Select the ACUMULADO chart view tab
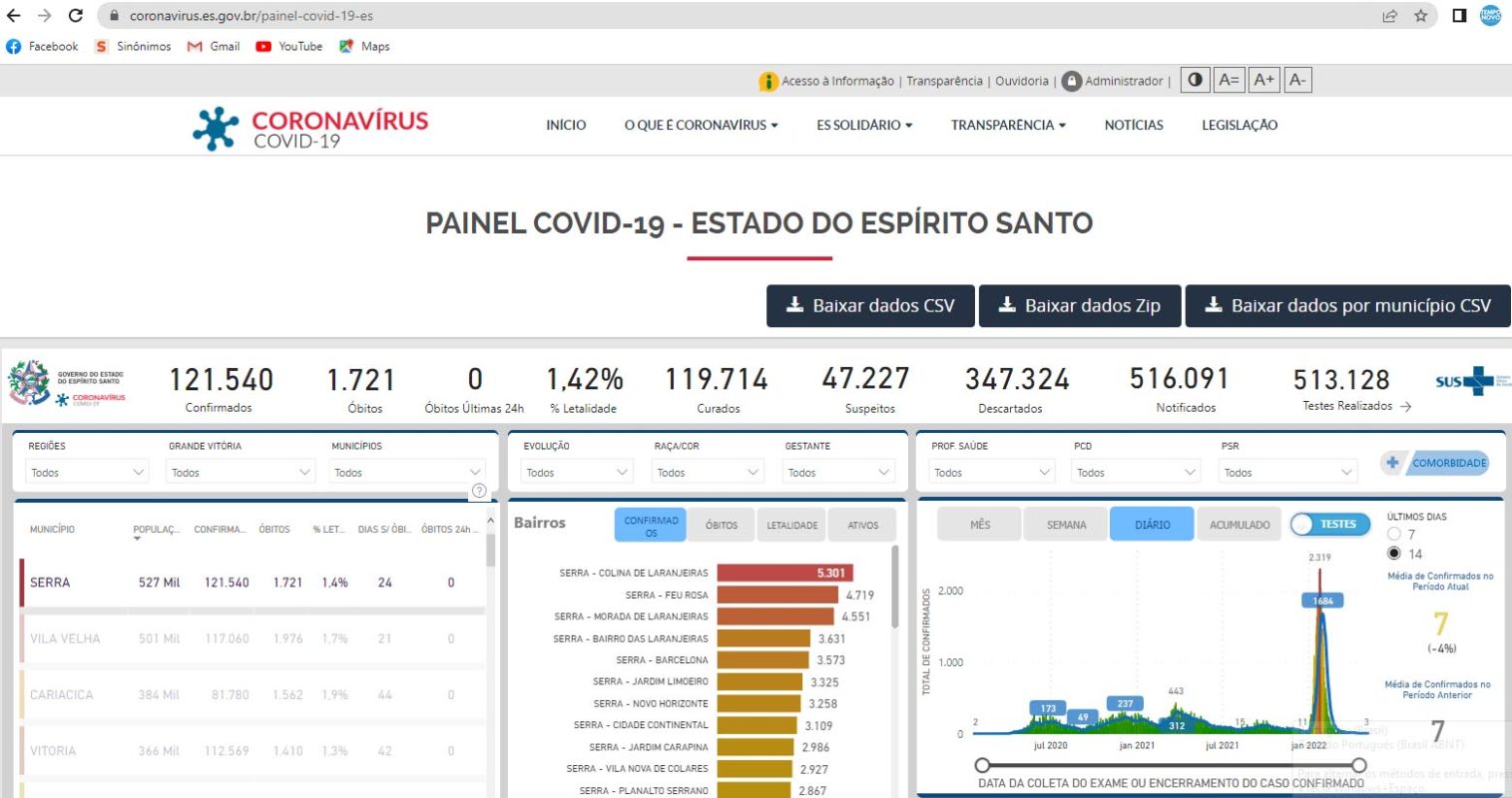1512x798 pixels. pyautogui.click(x=1240, y=525)
